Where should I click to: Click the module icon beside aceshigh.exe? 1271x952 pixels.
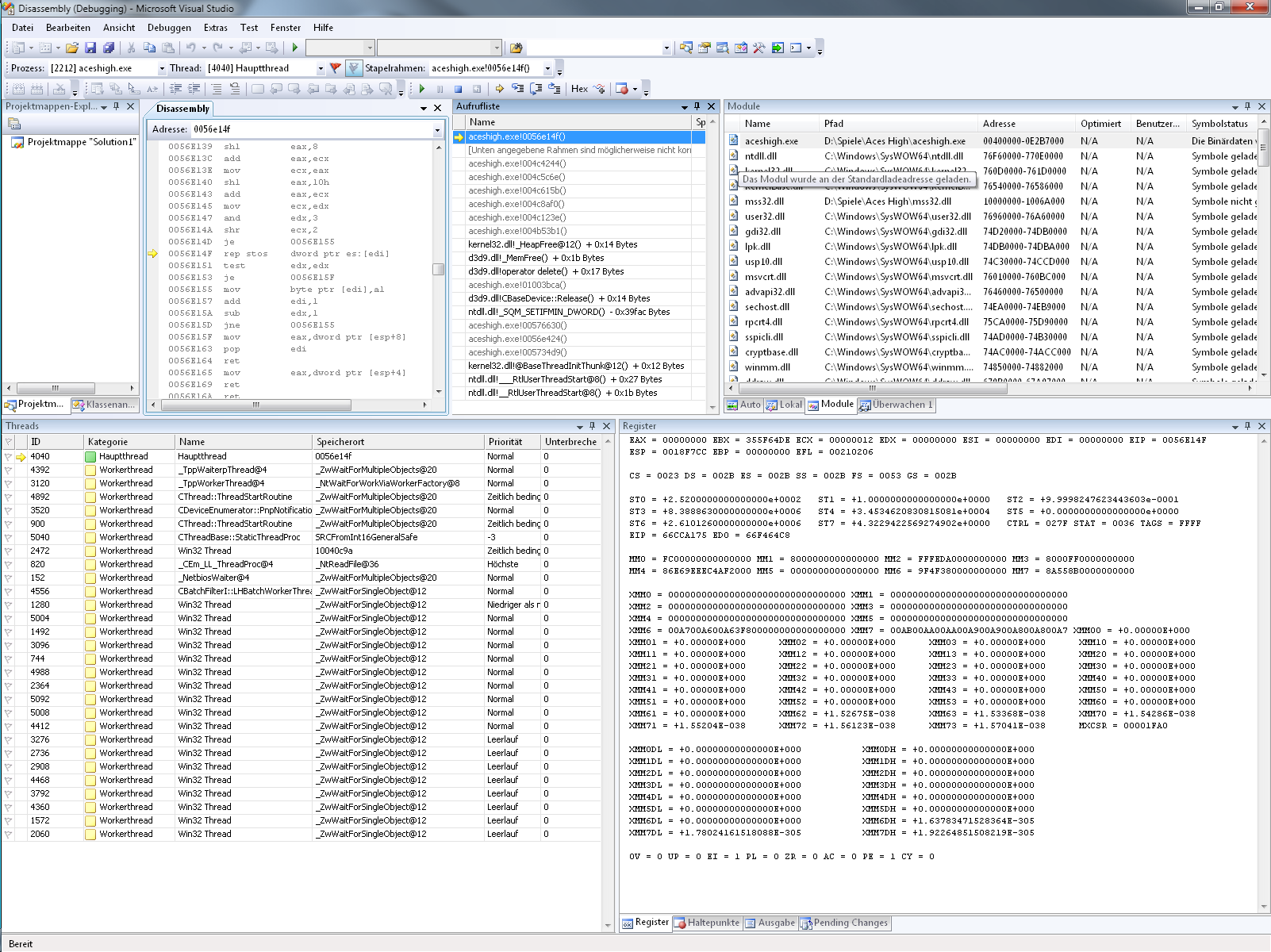(x=734, y=140)
